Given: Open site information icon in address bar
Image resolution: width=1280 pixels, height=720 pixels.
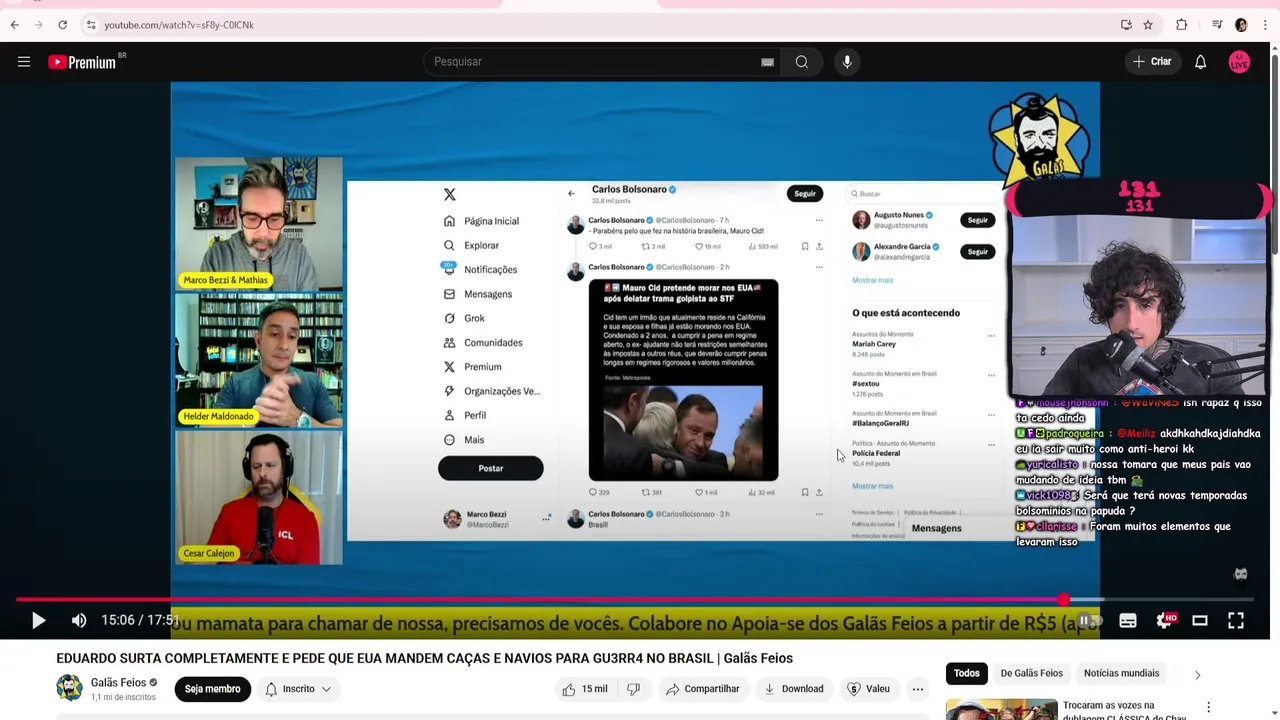Looking at the screenshot, I should [91, 25].
